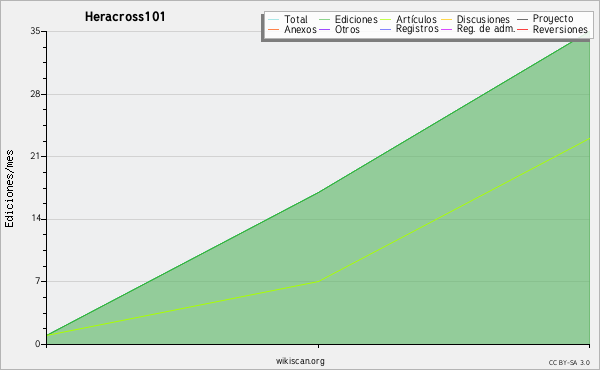Click the light blue Total color line
The image size is (600, 370).
coord(274,20)
